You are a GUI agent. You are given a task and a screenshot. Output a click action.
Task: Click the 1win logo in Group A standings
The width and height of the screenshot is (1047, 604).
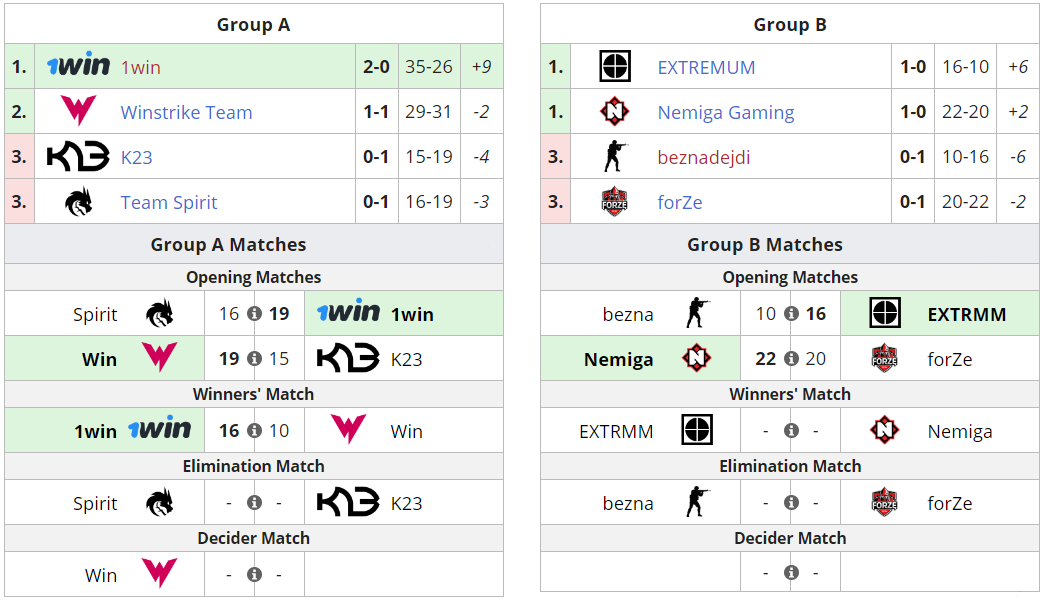tap(78, 66)
